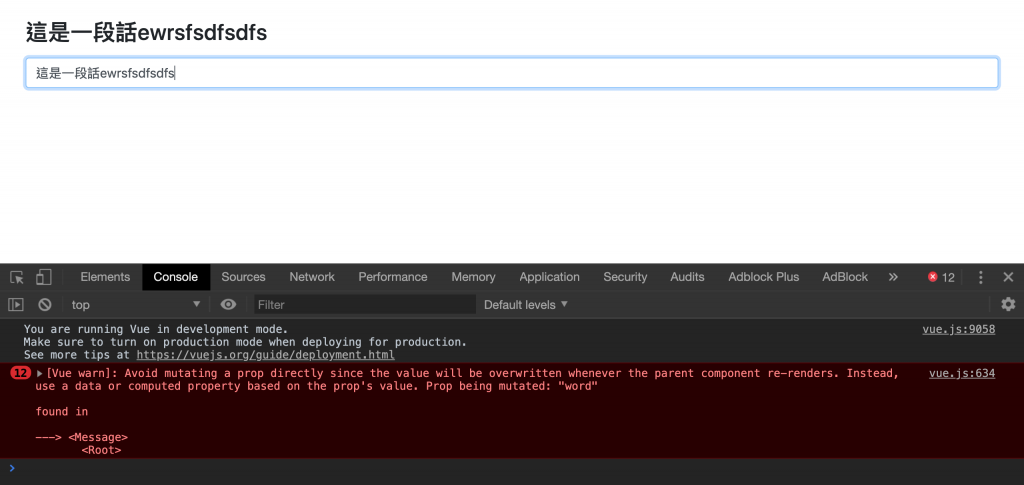The image size is (1024, 485).
Task: Click the "found in" warning text
Action: coord(62,411)
